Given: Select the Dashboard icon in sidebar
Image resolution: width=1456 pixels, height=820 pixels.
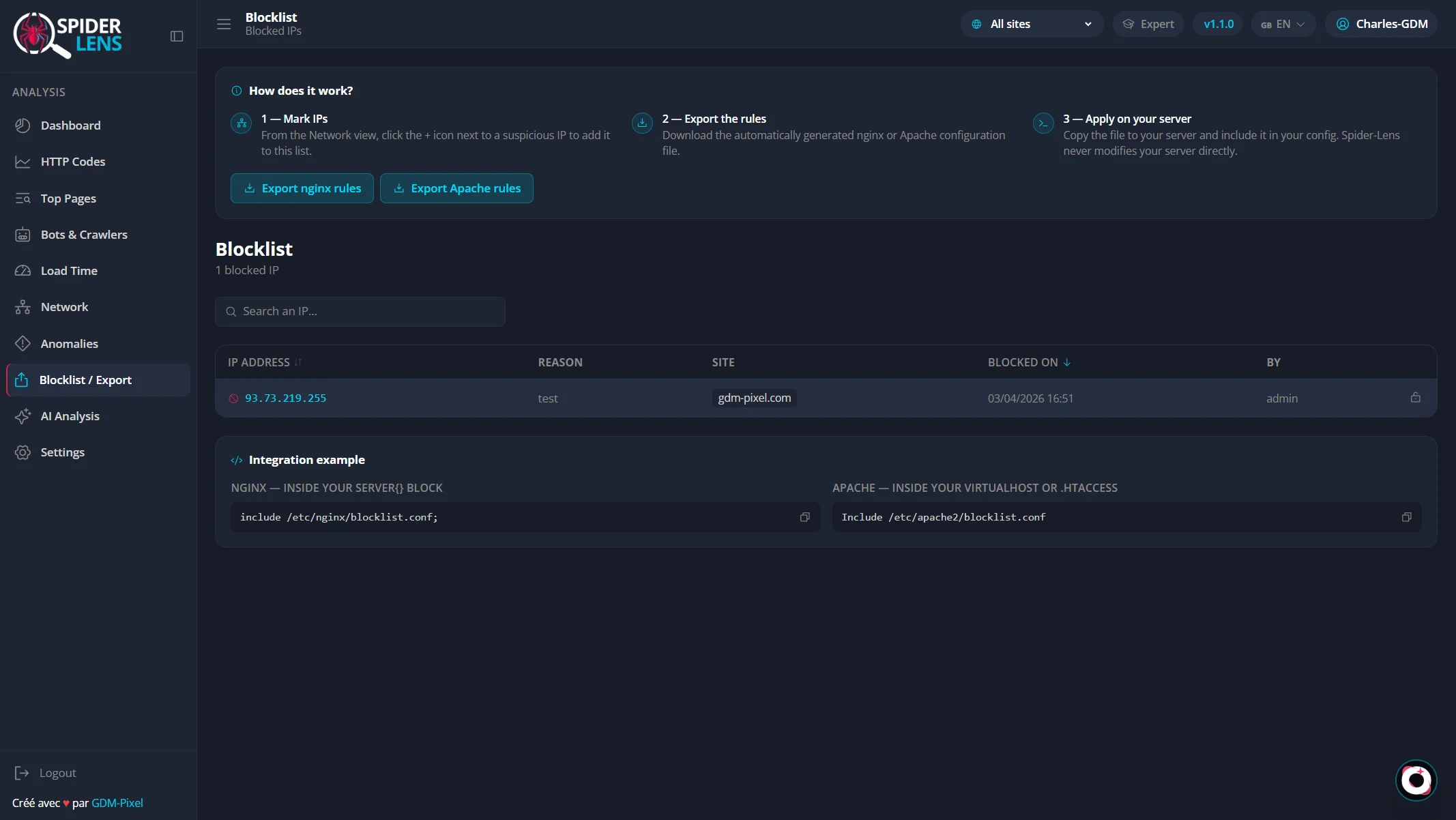Looking at the screenshot, I should pyautogui.click(x=23, y=126).
